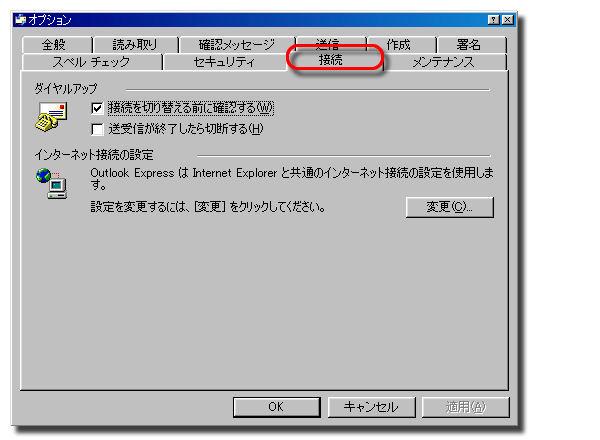Open the 作成 tab
The image size is (600, 440).
401,45
